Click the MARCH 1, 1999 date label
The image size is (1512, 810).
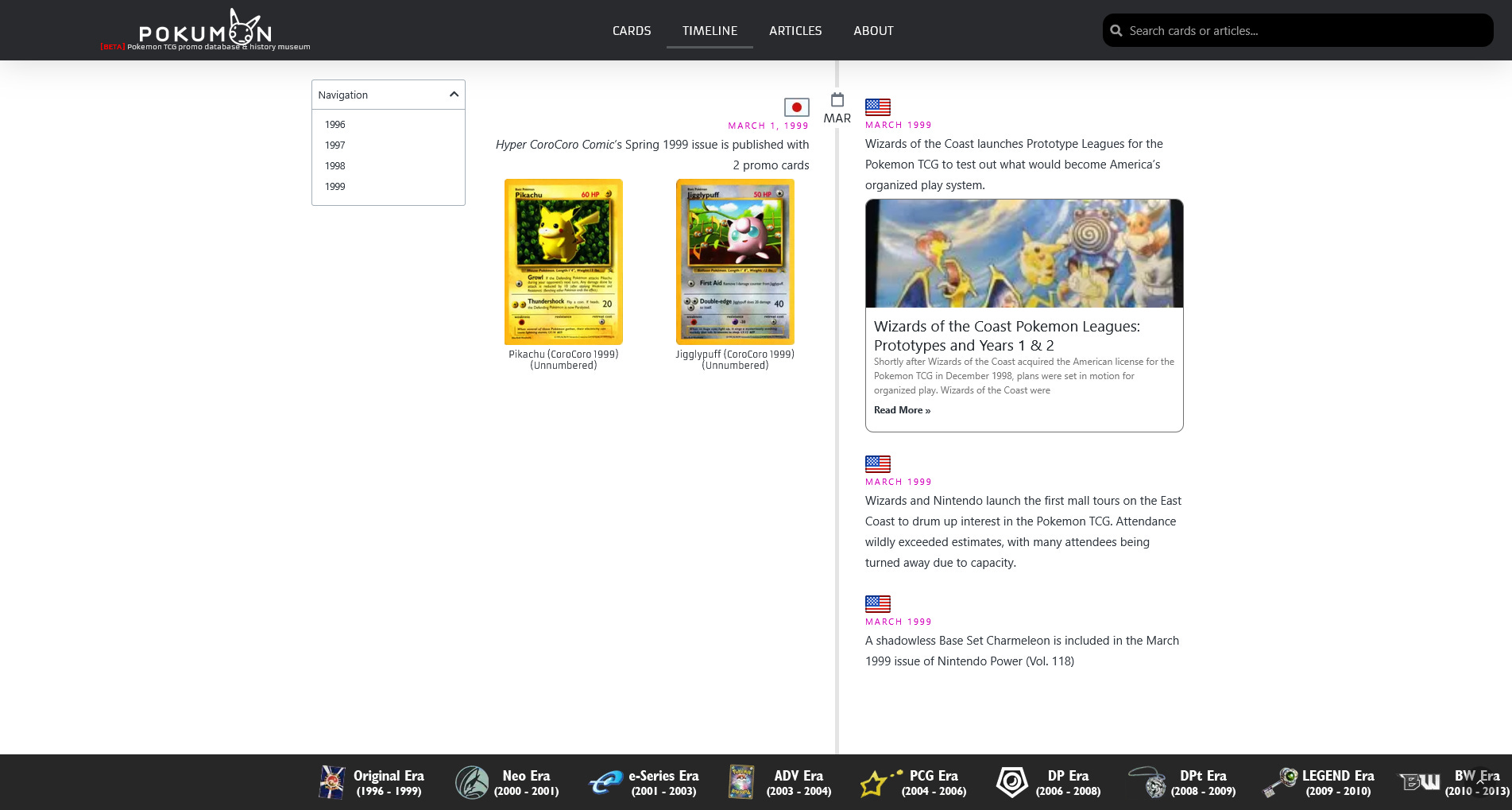click(x=768, y=126)
